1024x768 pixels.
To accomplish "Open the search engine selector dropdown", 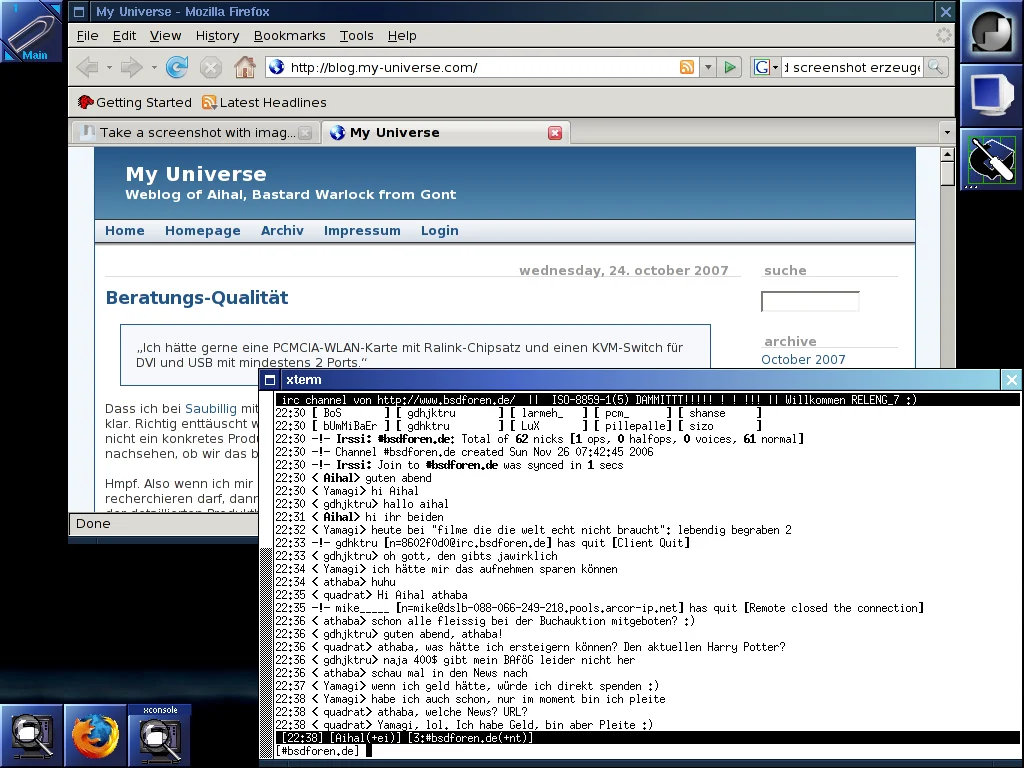I will pyautogui.click(x=775, y=67).
